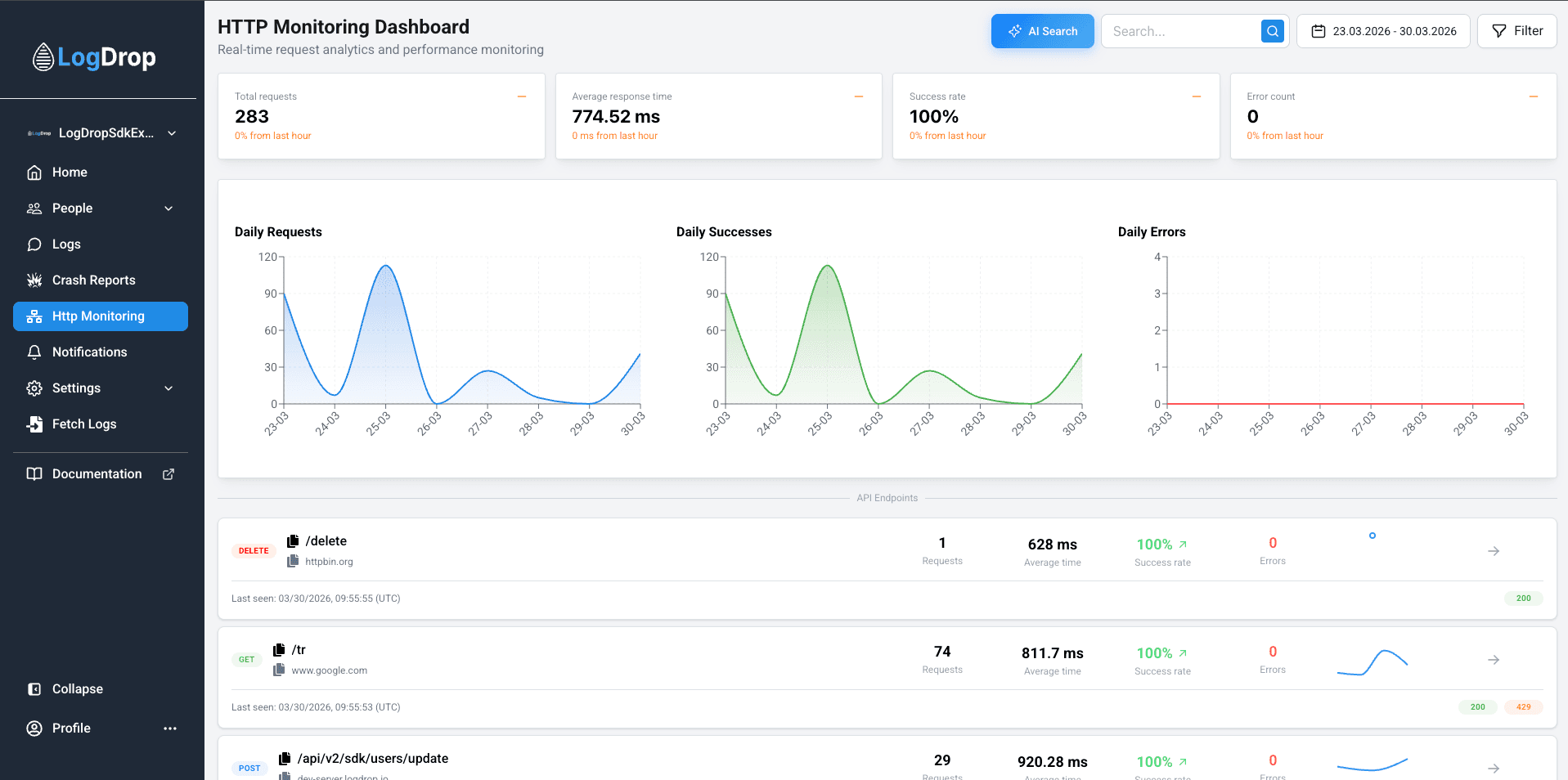Image resolution: width=1568 pixels, height=780 pixels.
Task: Click the /api/v2/sdk/users/update endpoint name
Action: click(373, 759)
